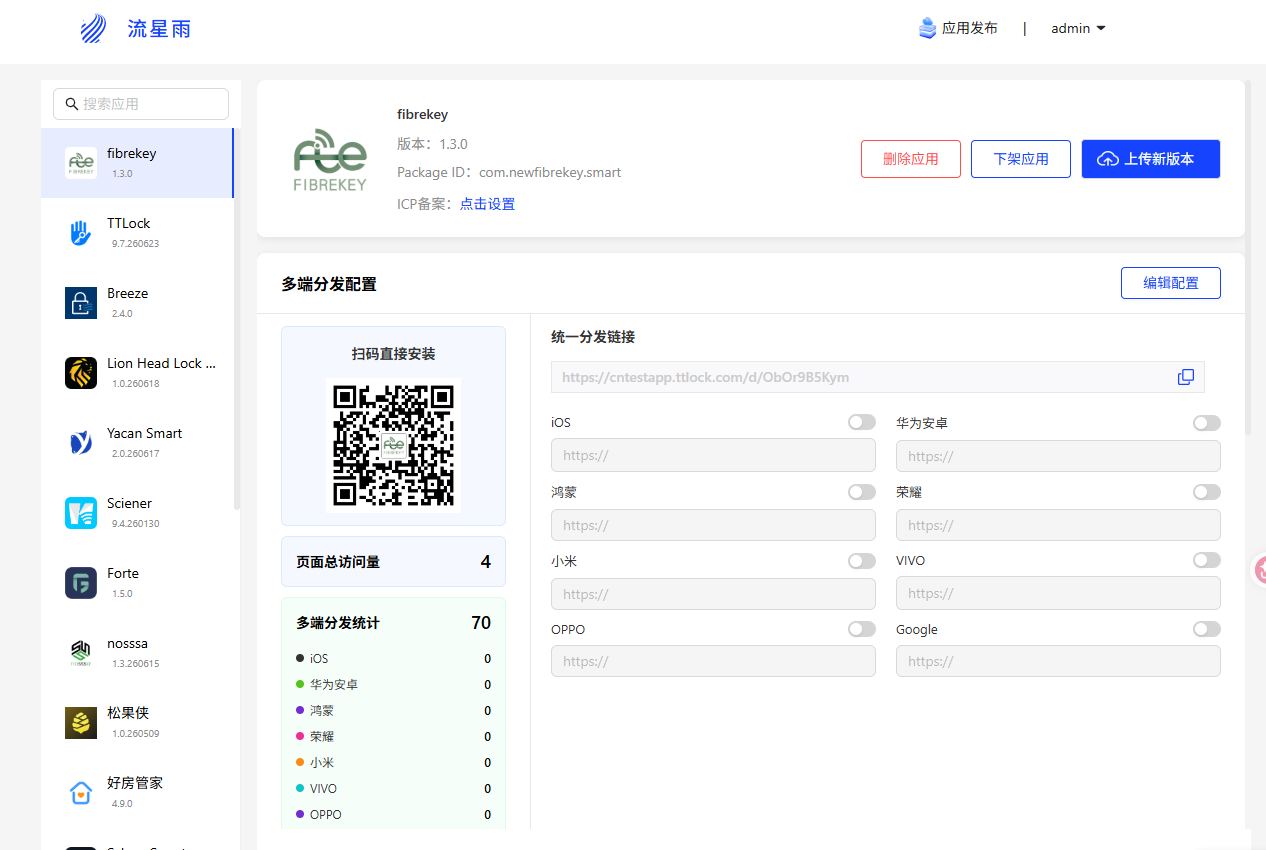Switch on the OPPO toggle
Viewport: 1266px width, 850px height.
[862, 629]
